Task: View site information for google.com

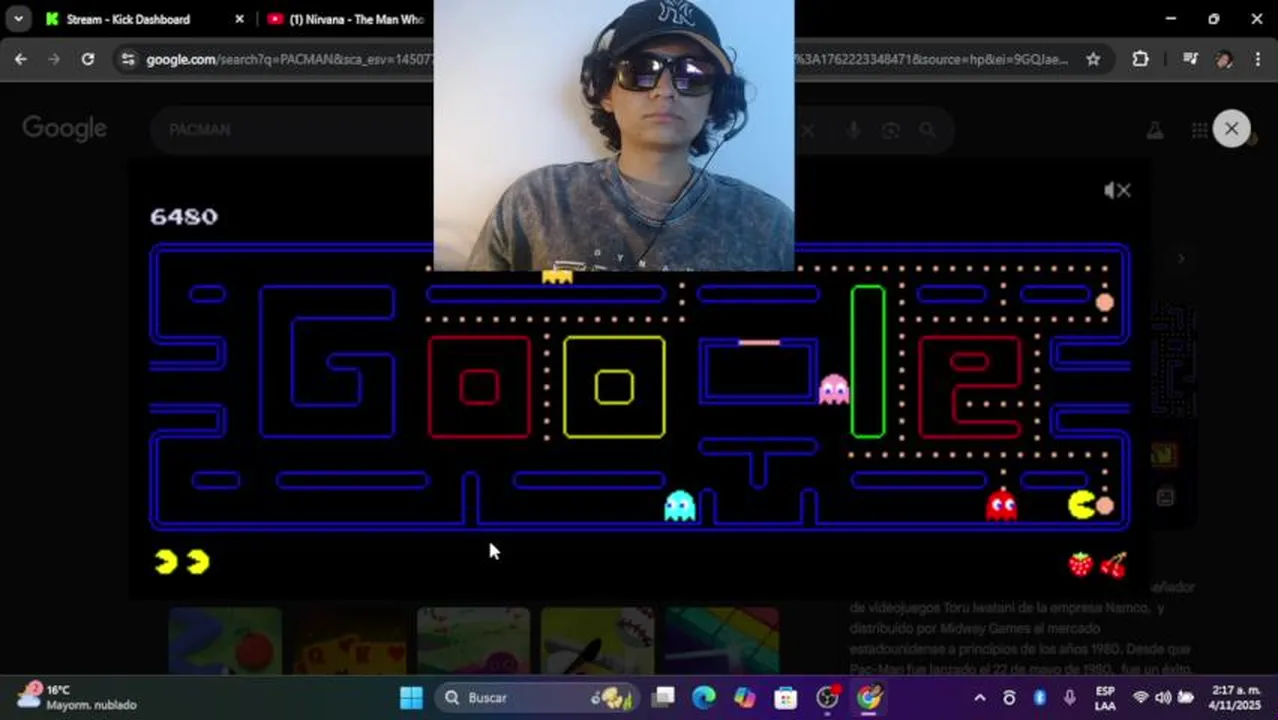Action: [x=127, y=59]
